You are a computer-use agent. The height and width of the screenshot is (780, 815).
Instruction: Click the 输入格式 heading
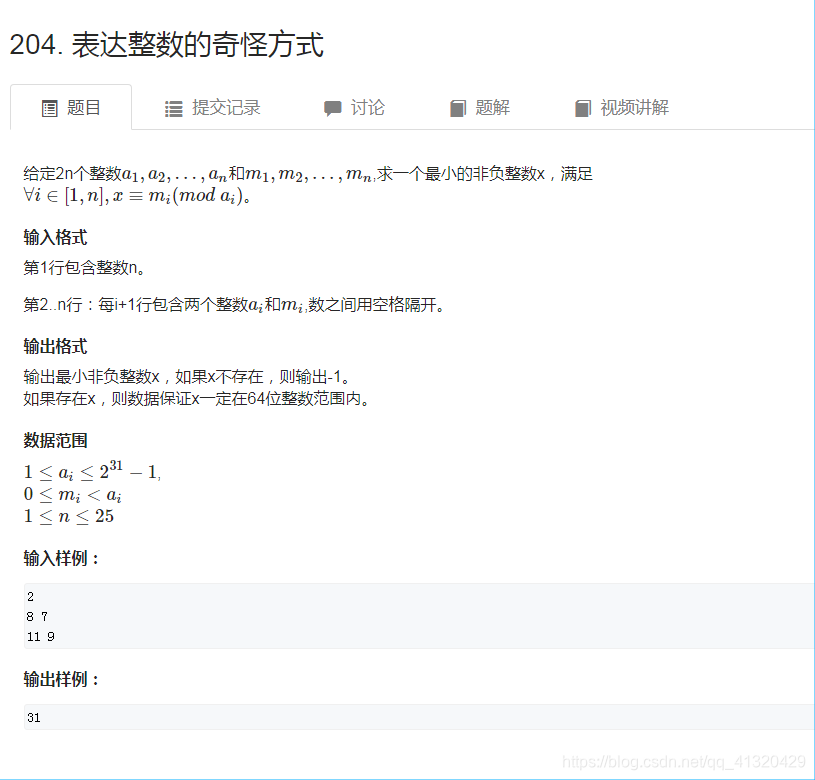click(x=55, y=237)
